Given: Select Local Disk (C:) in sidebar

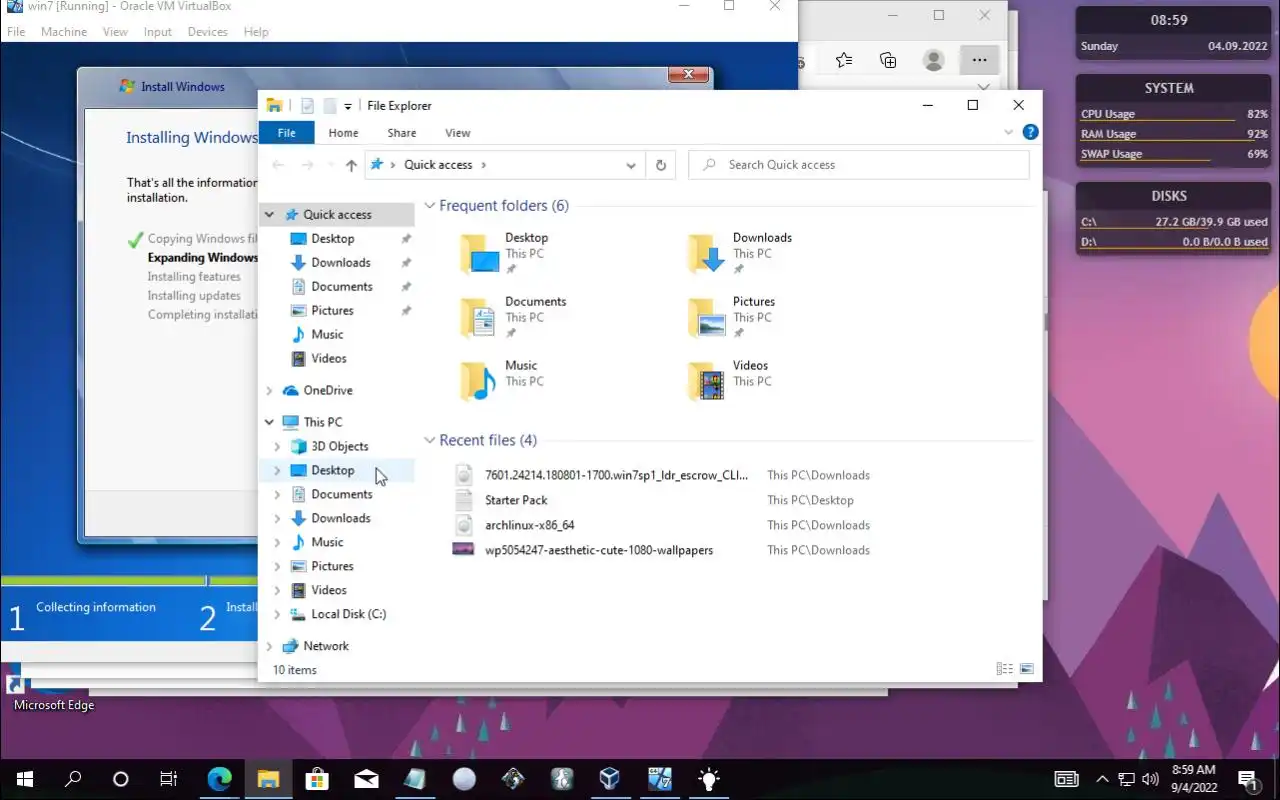Looking at the screenshot, I should click(348, 615).
